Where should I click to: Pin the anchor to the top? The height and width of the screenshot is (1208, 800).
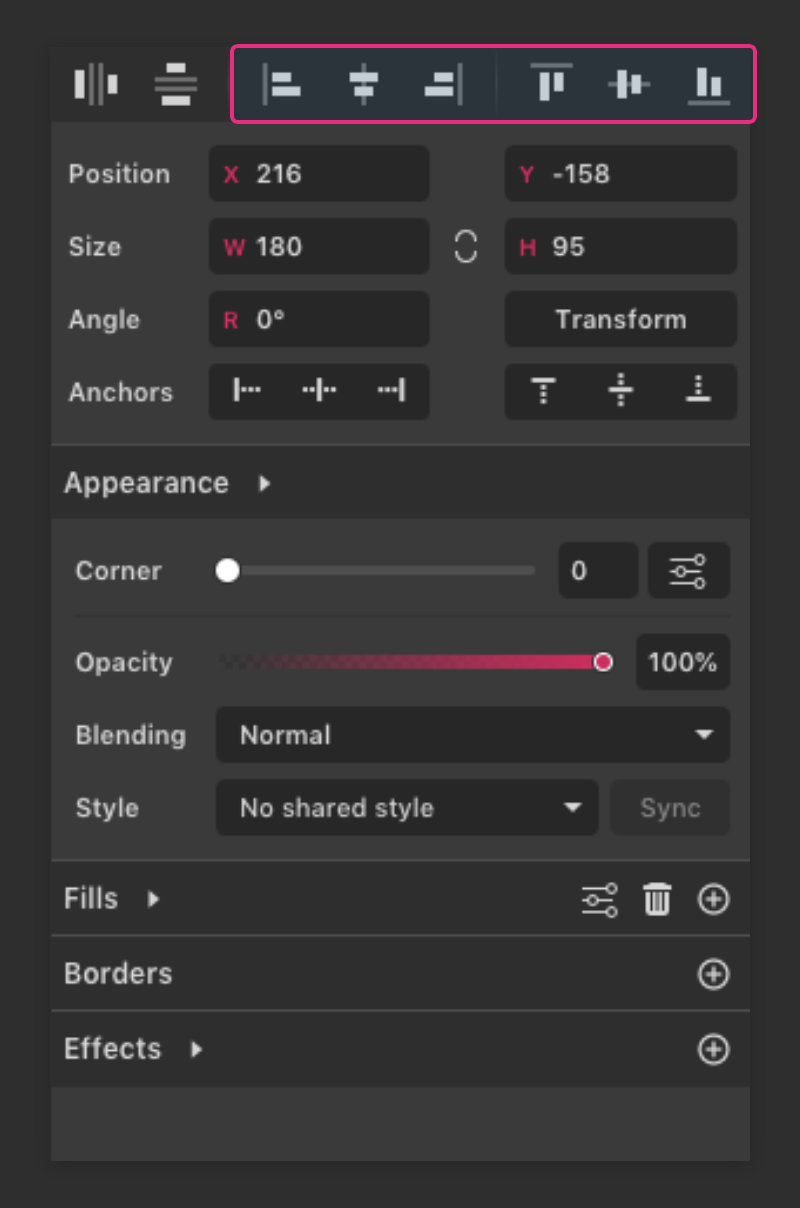542,392
